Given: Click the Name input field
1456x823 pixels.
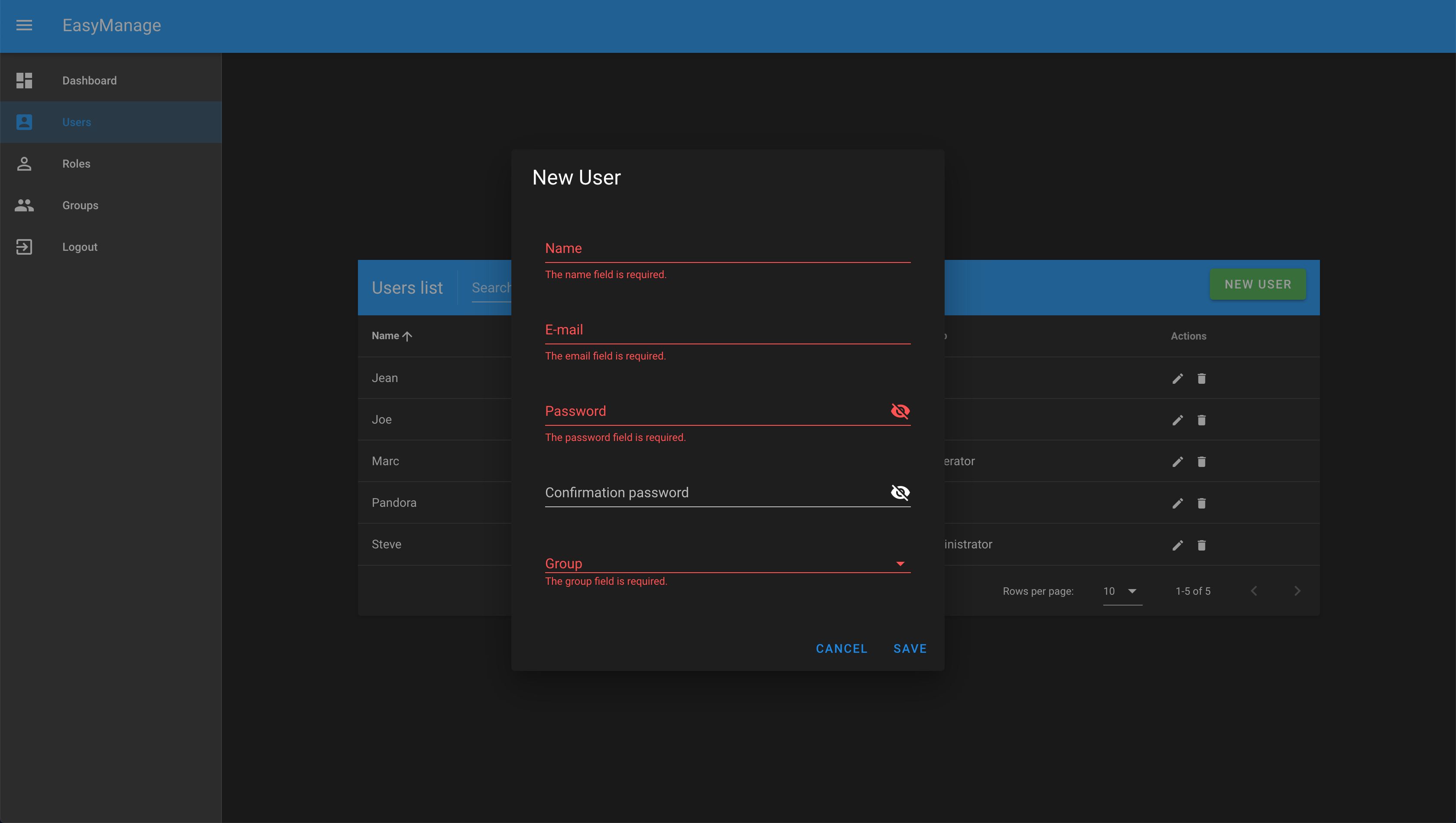Looking at the screenshot, I should pos(727,249).
